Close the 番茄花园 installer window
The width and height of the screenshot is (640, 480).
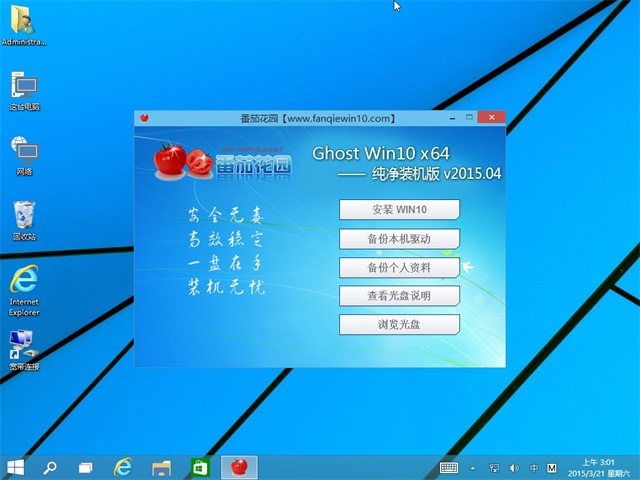[x=491, y=118]
